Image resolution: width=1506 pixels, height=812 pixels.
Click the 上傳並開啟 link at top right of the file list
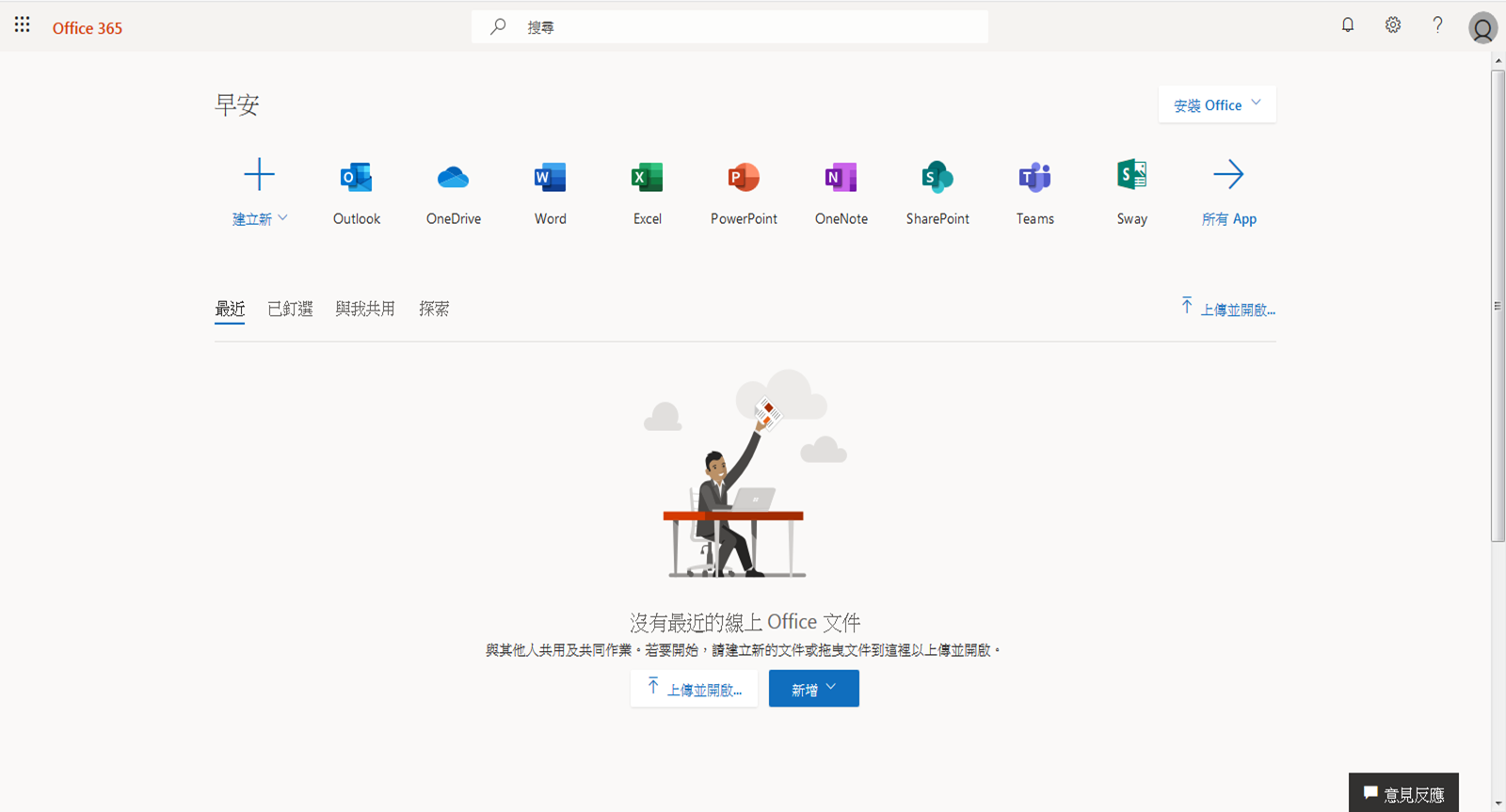click(x=1228, y=309)
